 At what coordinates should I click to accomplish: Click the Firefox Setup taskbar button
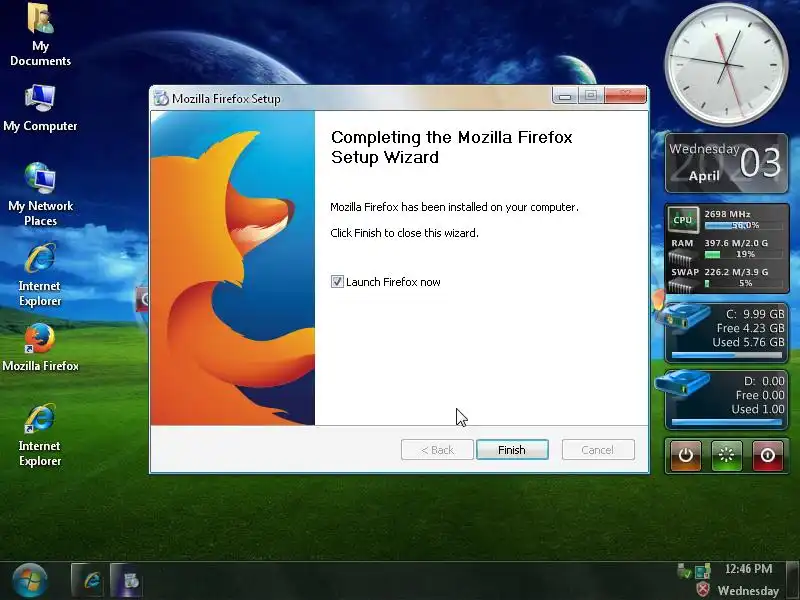pos(127,580)
